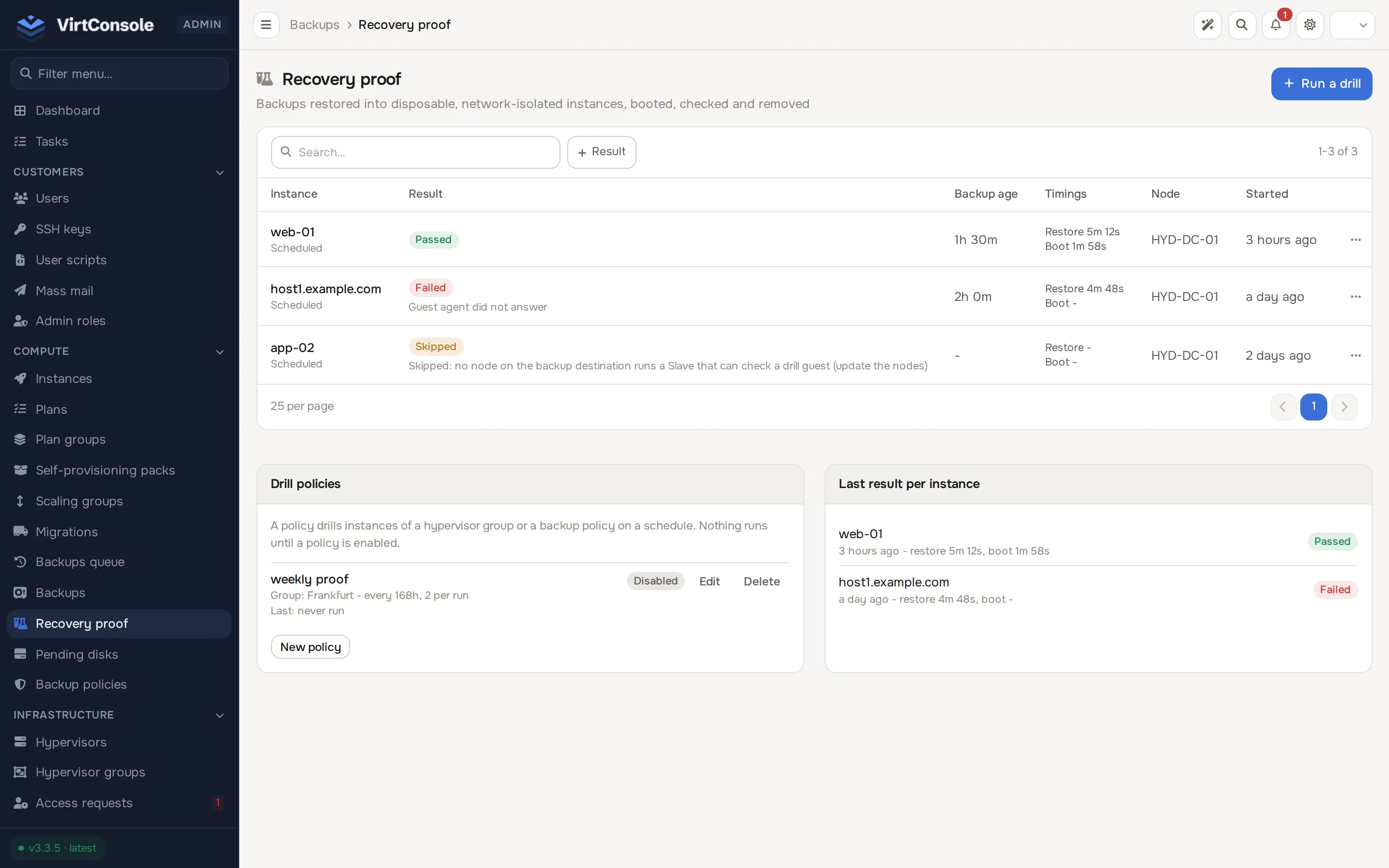
Task: Click the Instances rocket icon
Action: [x=20, y=379]
